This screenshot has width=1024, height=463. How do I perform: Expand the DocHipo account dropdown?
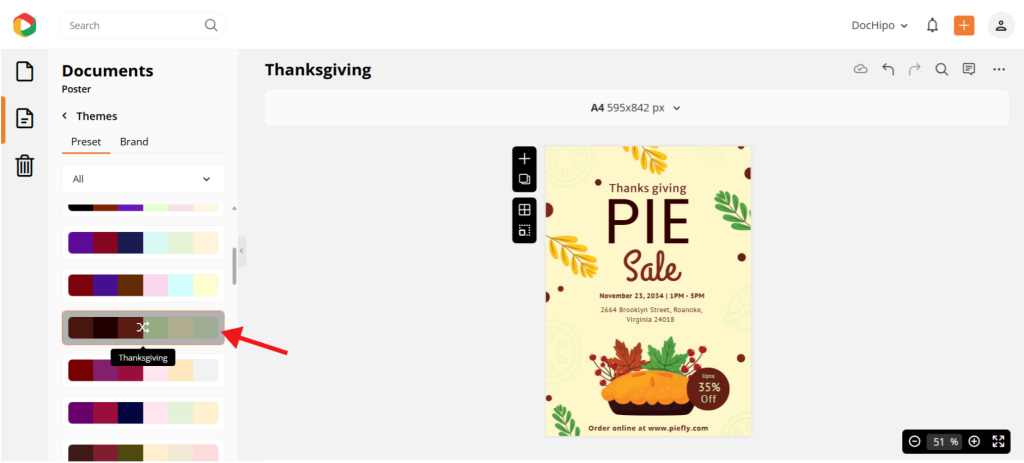879,26
